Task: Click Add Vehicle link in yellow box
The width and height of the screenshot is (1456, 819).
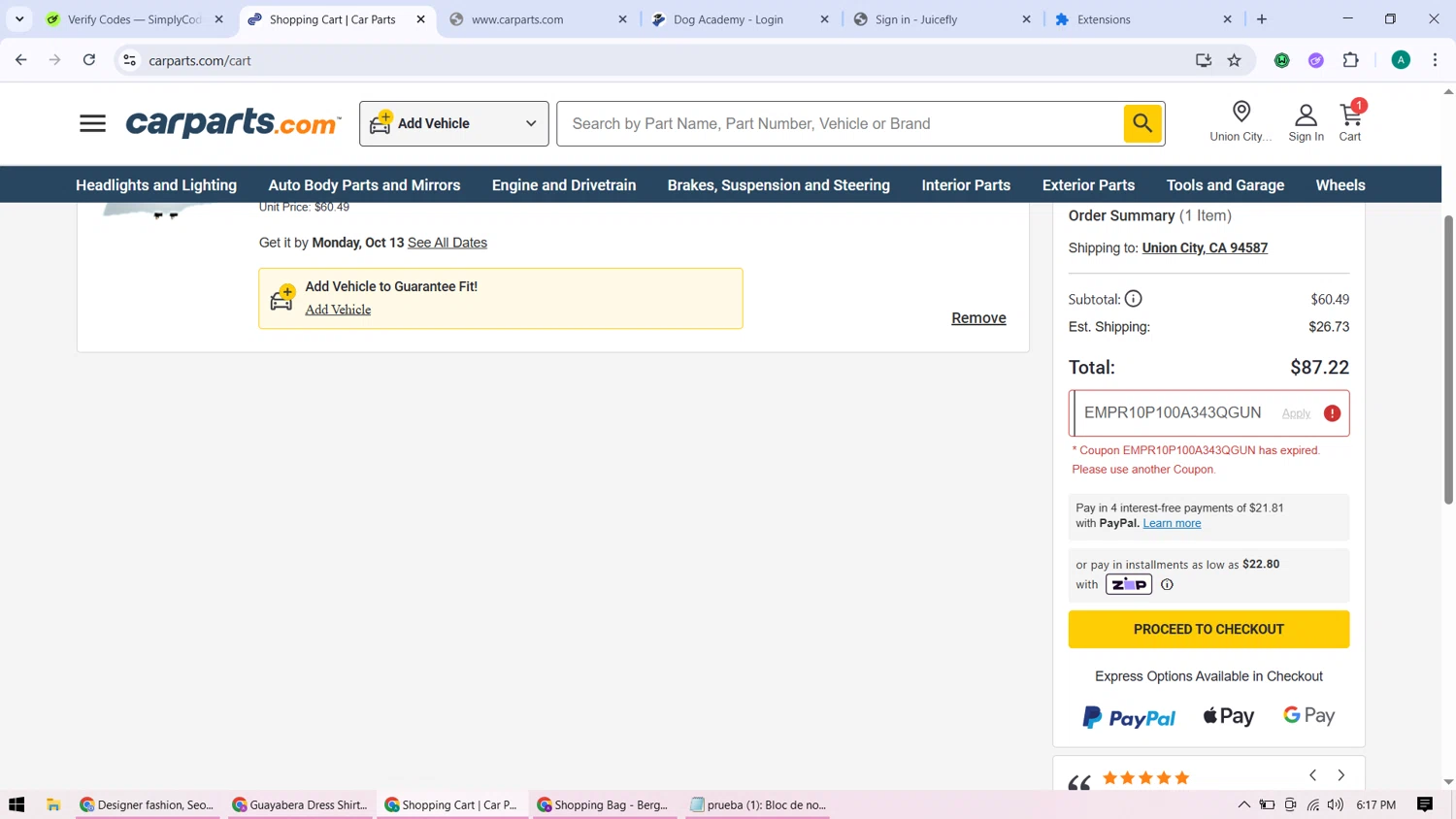Action: click(338, 310)
